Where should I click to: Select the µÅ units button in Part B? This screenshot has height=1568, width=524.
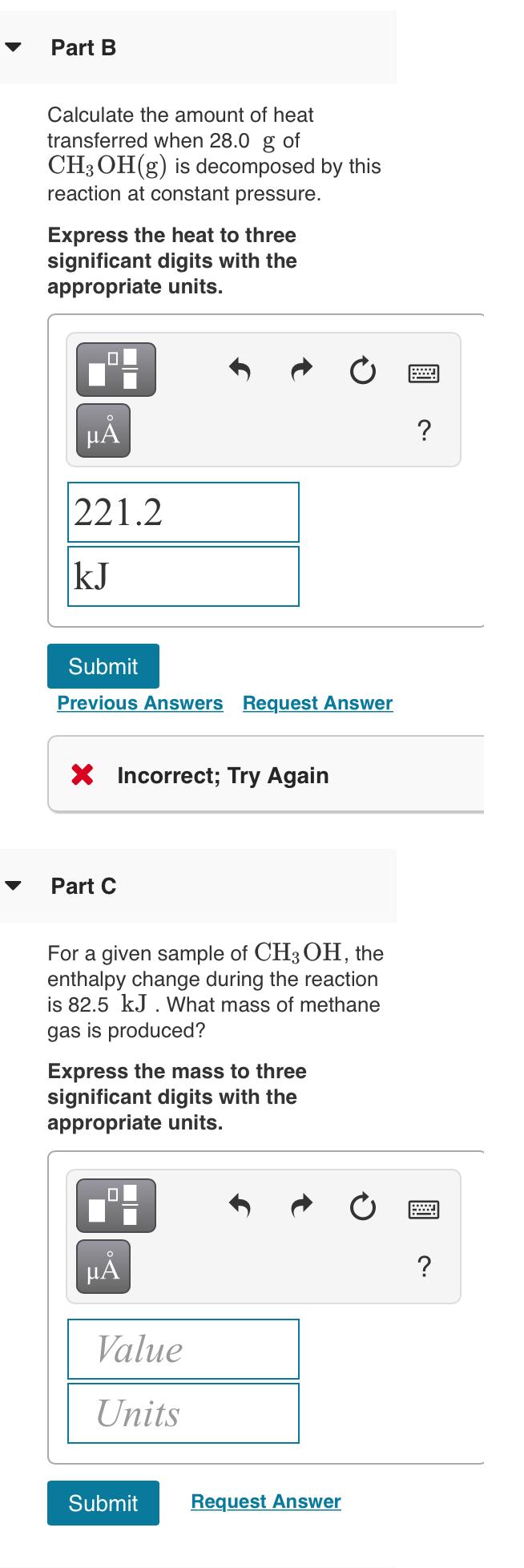click(x=102, y=430)
